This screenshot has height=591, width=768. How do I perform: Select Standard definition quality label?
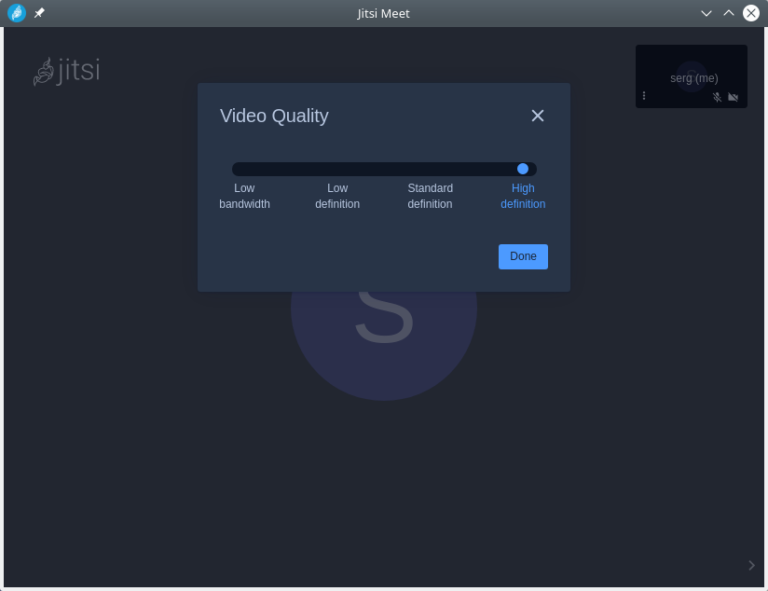click(430, 196)
